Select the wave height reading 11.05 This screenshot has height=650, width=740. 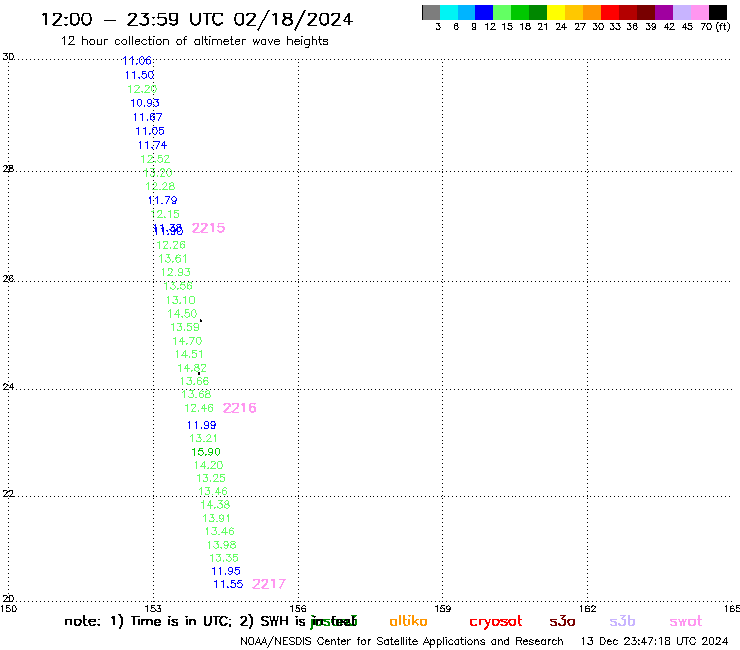(150, 131)
